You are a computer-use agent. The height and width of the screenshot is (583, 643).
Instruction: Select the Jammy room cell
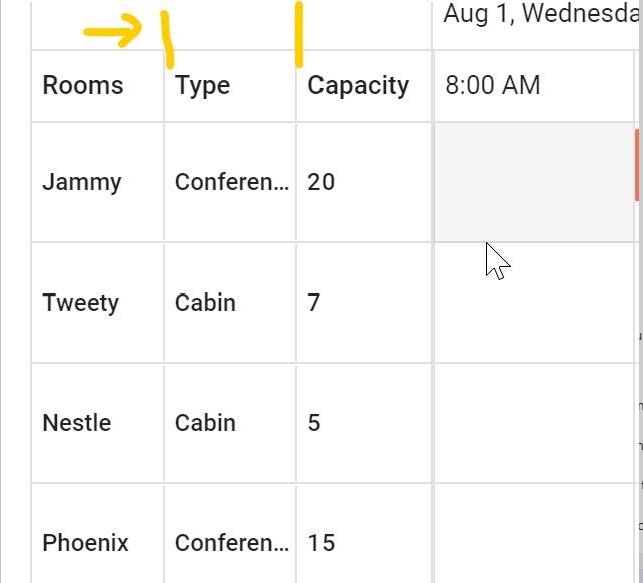coord(82,182)
